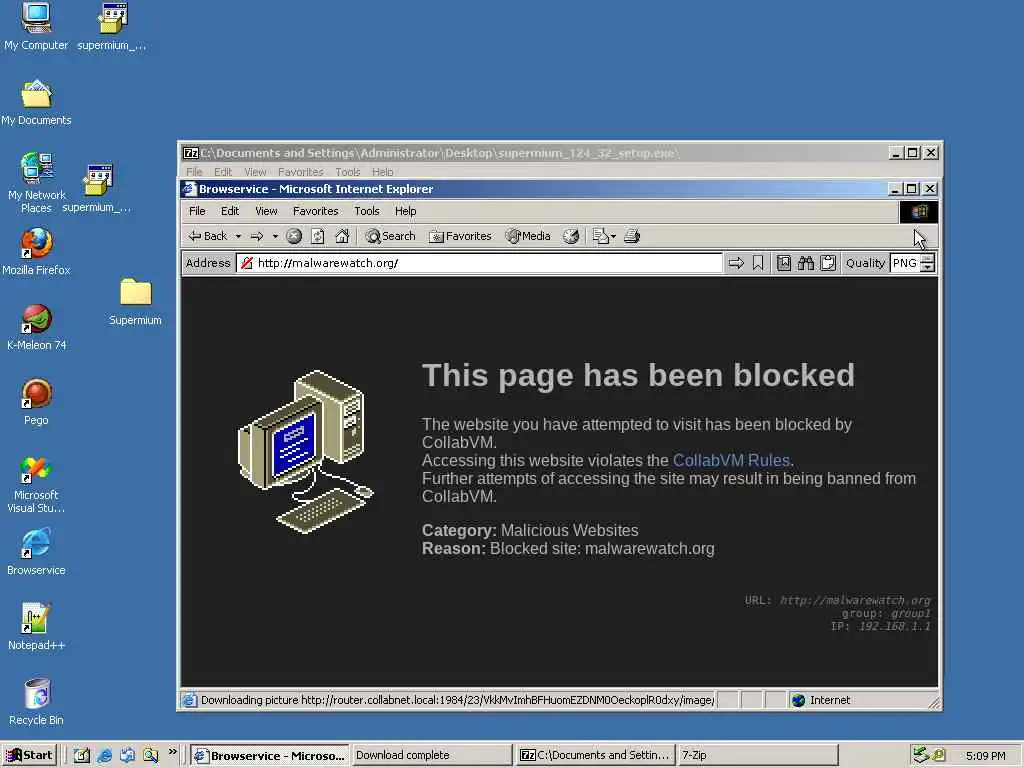Open the Favorites pane from the toolbar
Image resolution: width=1024 pixels, height=768 pixels.
coord(460,236)
